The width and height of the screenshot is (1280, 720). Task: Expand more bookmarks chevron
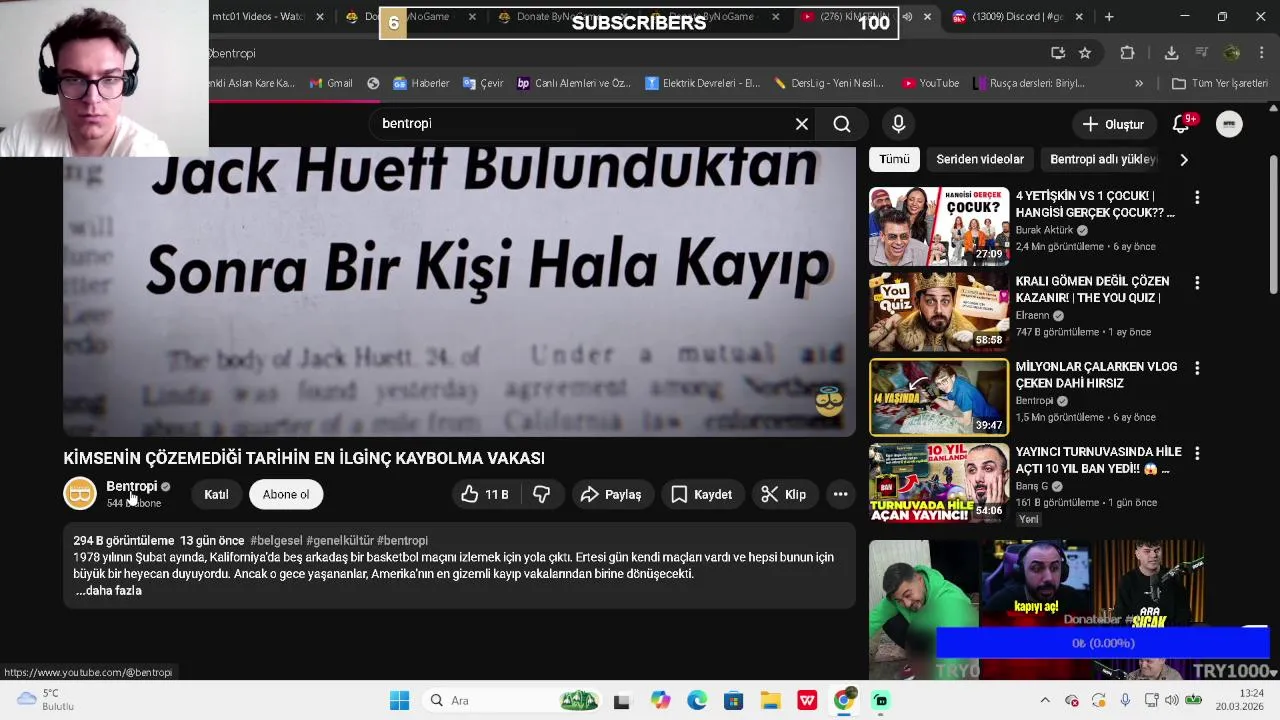[1138, 83]
